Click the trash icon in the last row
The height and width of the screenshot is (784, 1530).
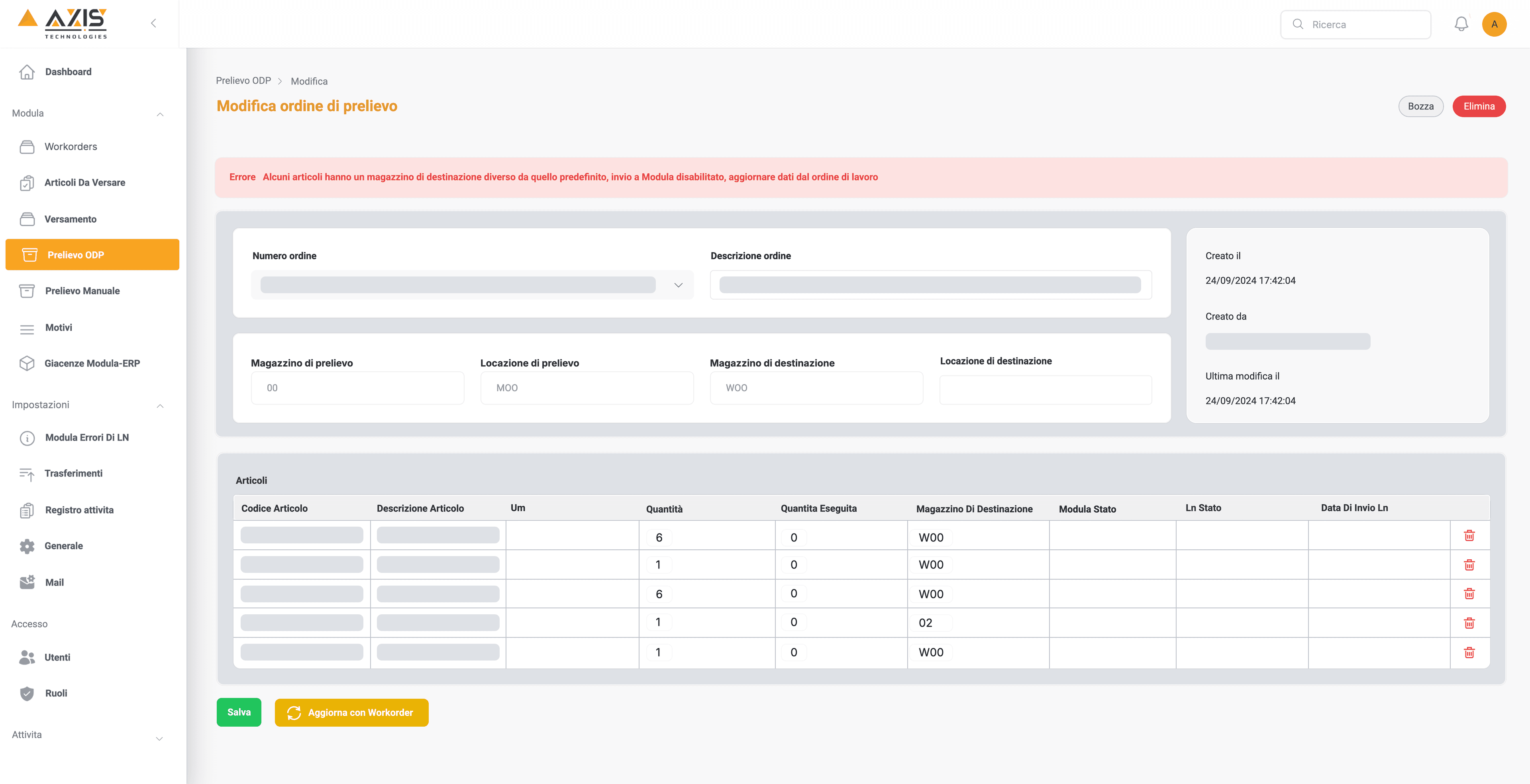coord(1469,653)
